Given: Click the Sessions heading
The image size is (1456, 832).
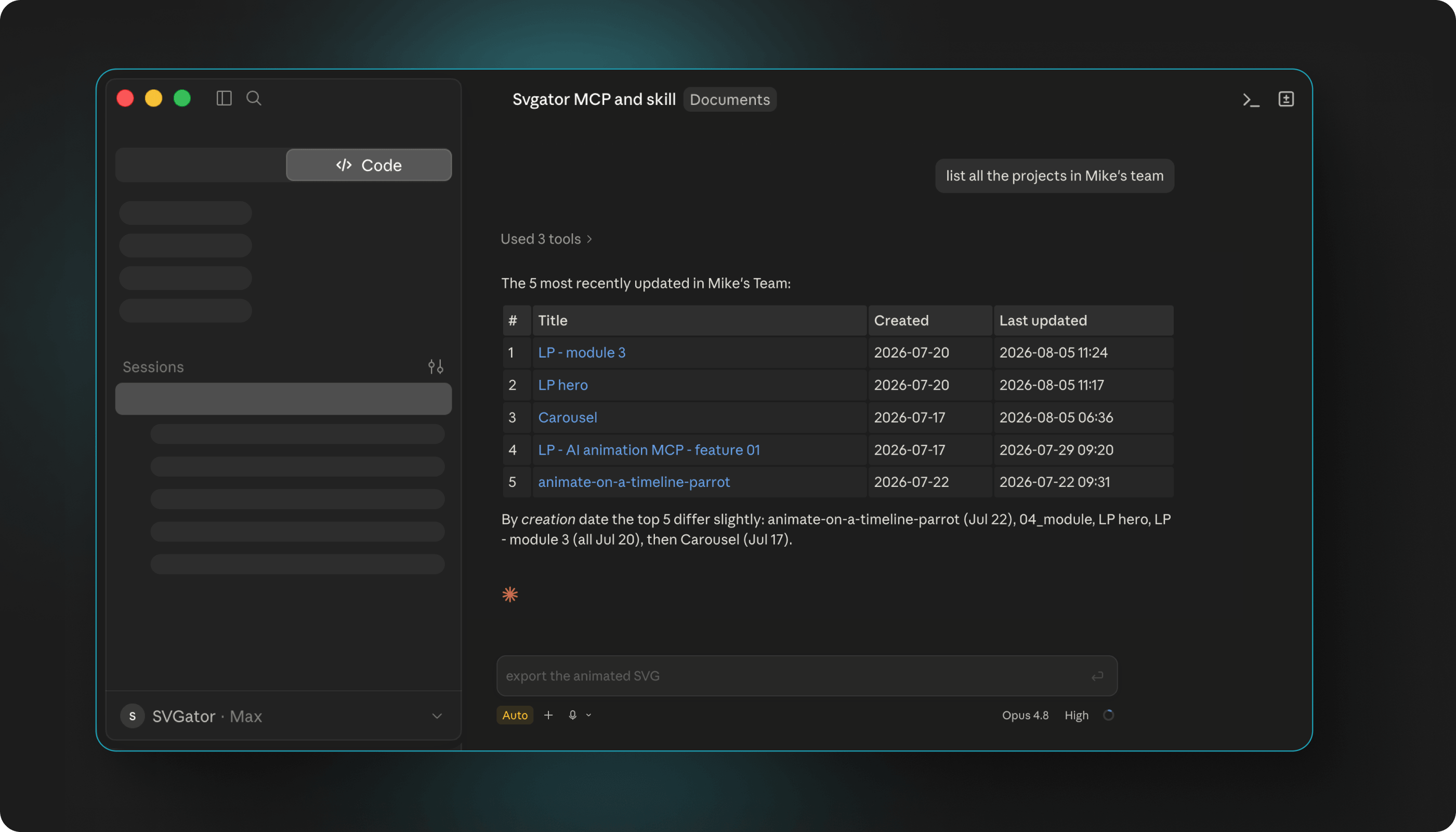Looking at the screenshot, I should coord(153,367).
